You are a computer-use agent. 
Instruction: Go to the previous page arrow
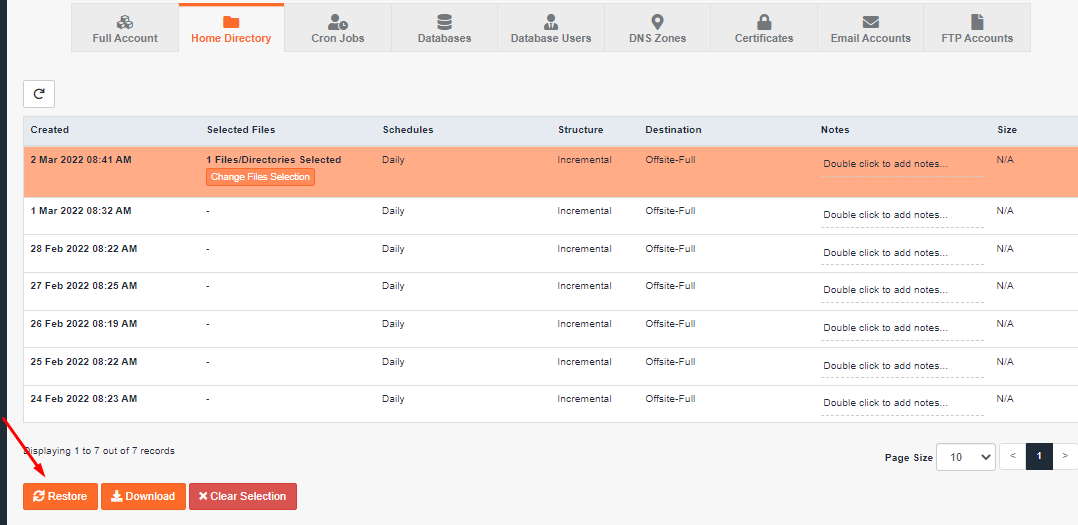1012,457
